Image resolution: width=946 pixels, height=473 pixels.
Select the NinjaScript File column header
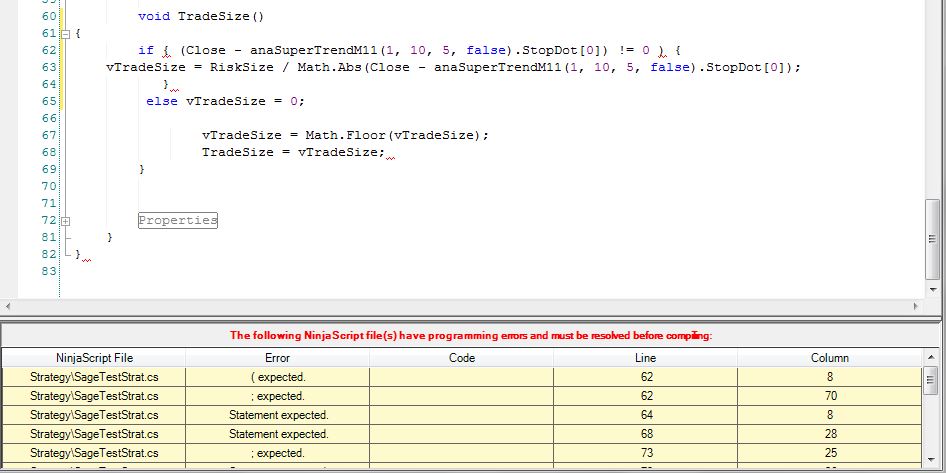coord(94,358)
